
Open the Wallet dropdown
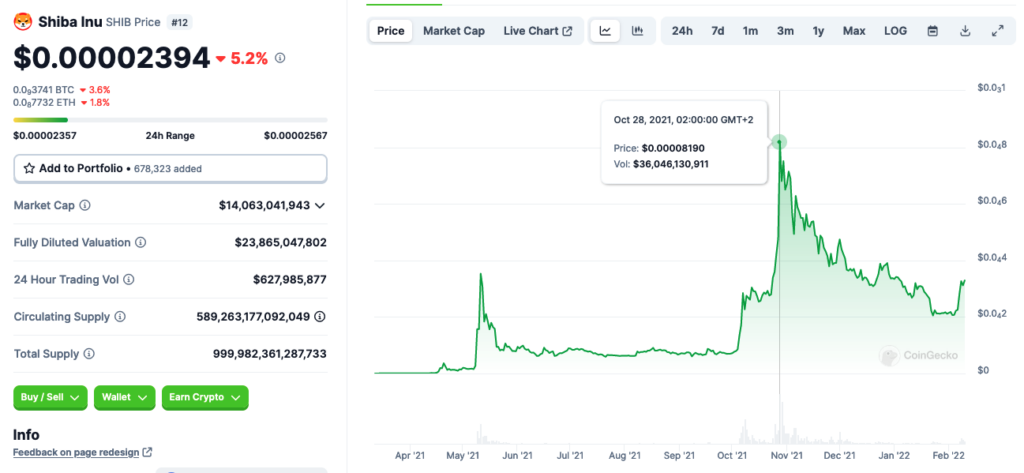125,397
